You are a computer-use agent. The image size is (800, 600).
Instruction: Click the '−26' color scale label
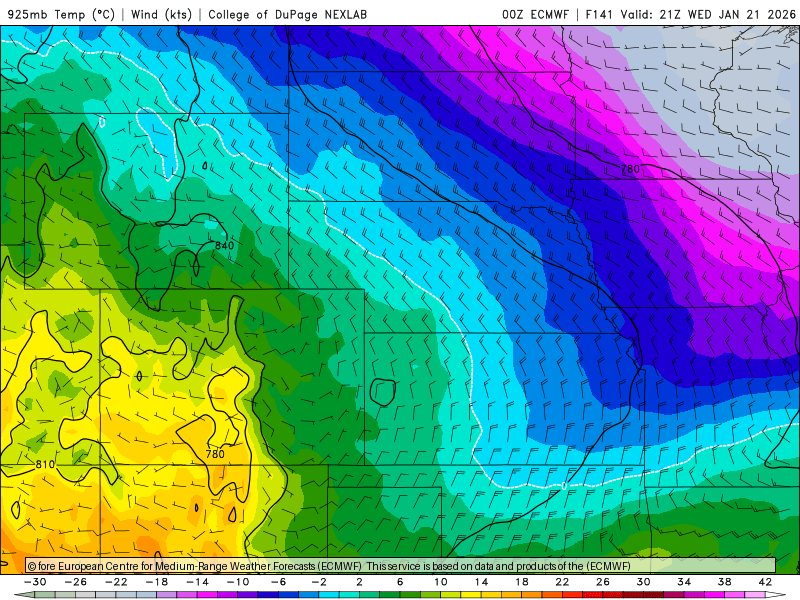(x=76, y=582)
